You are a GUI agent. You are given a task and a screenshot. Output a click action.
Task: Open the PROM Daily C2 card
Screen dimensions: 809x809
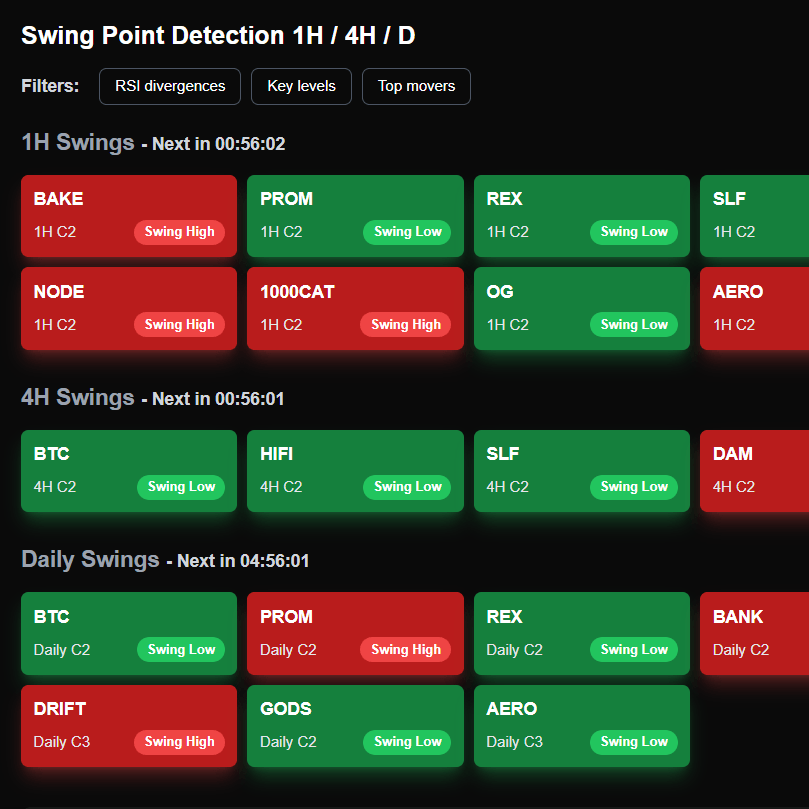pos(355,633)
